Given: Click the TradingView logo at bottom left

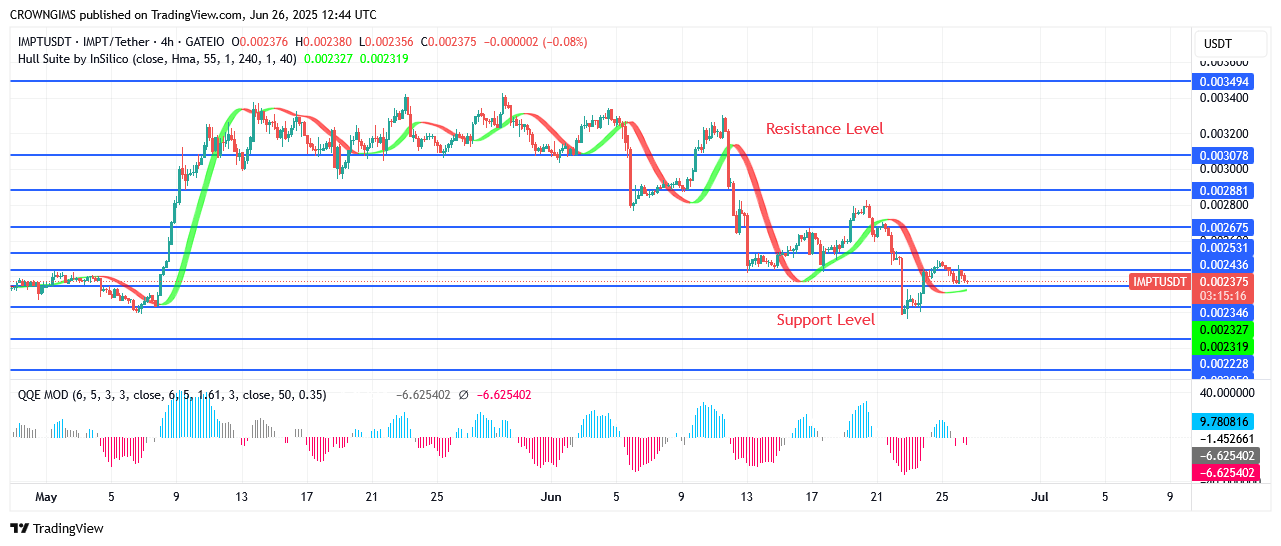Looking at the screenshot, I should click(x=57, y=528).
